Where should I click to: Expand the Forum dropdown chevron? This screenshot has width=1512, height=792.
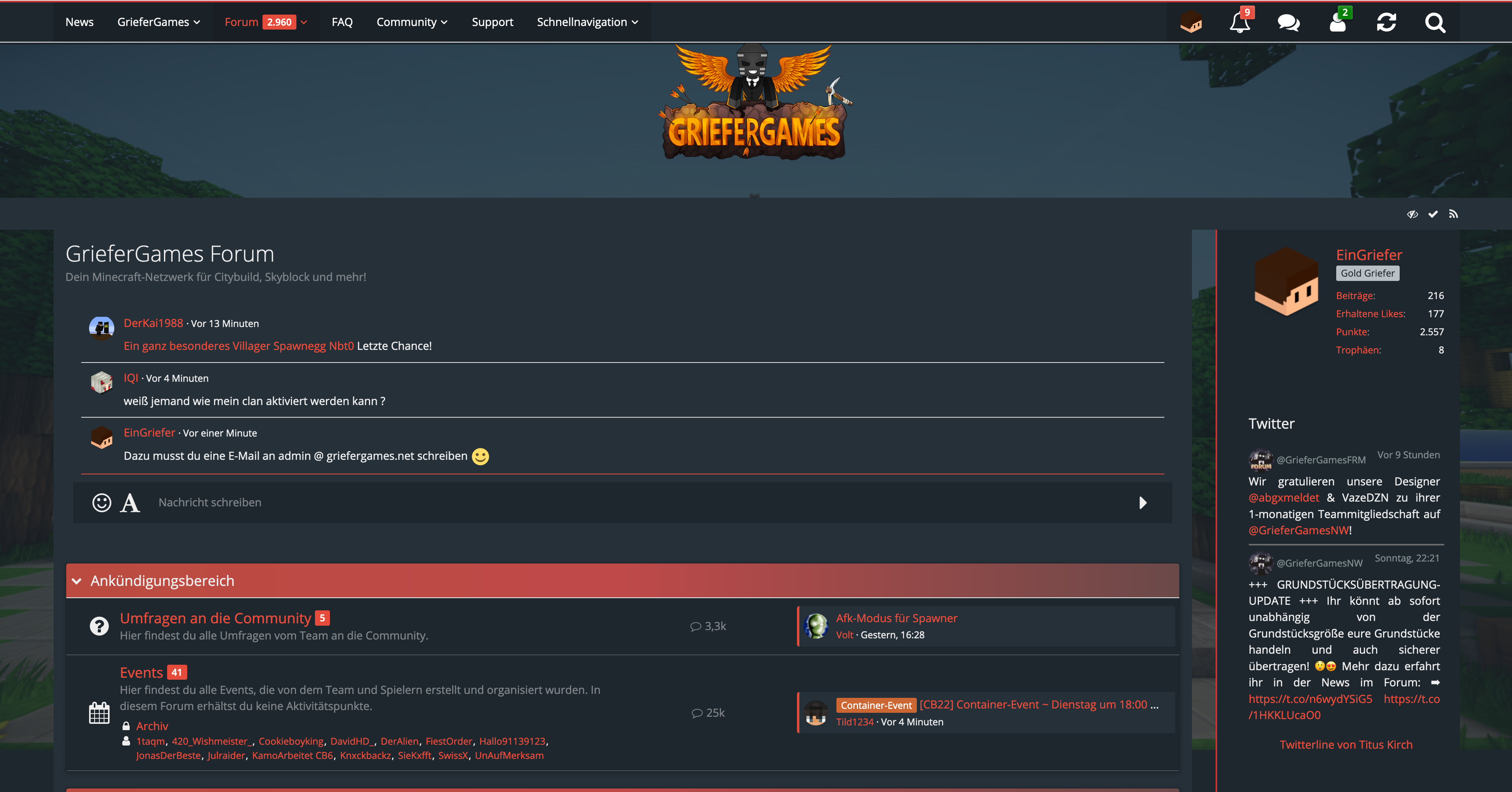click(x=304, y=22)
